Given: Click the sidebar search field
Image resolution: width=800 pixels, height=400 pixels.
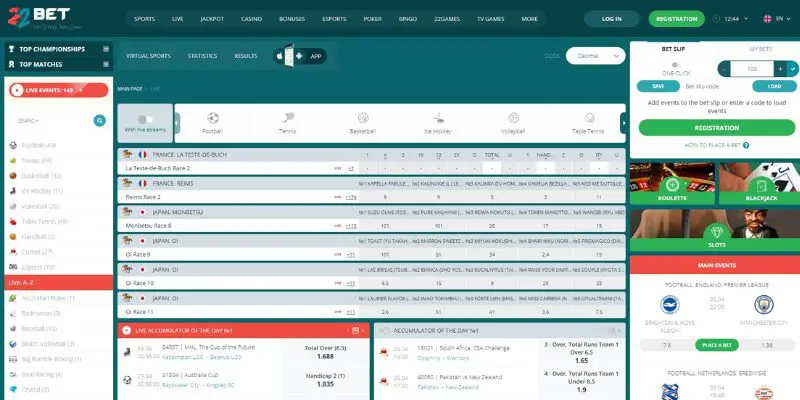Looking at the screenshot, I should [53, 120].
